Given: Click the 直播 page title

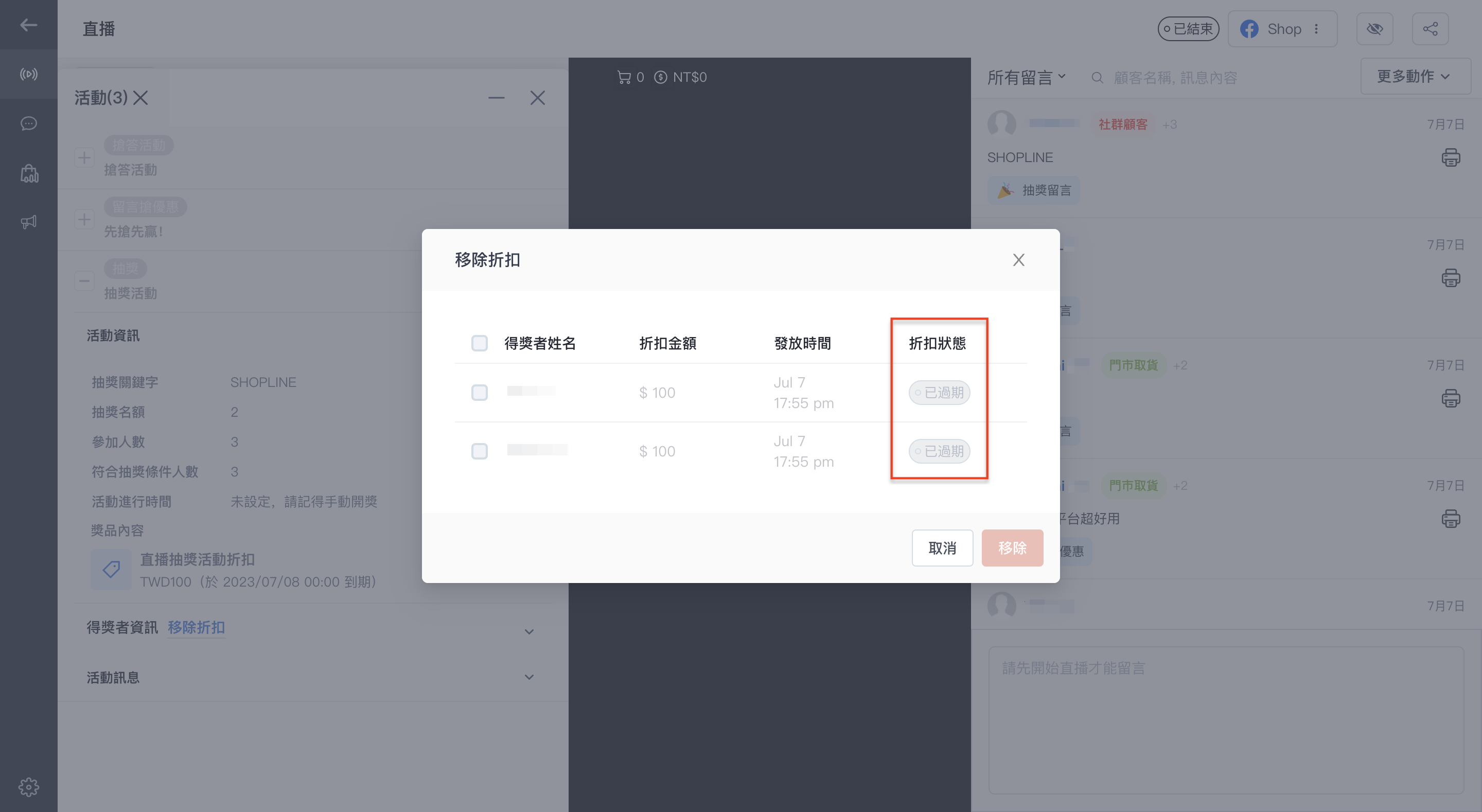Looking at the screenshot, I should [x=98, y=29].
